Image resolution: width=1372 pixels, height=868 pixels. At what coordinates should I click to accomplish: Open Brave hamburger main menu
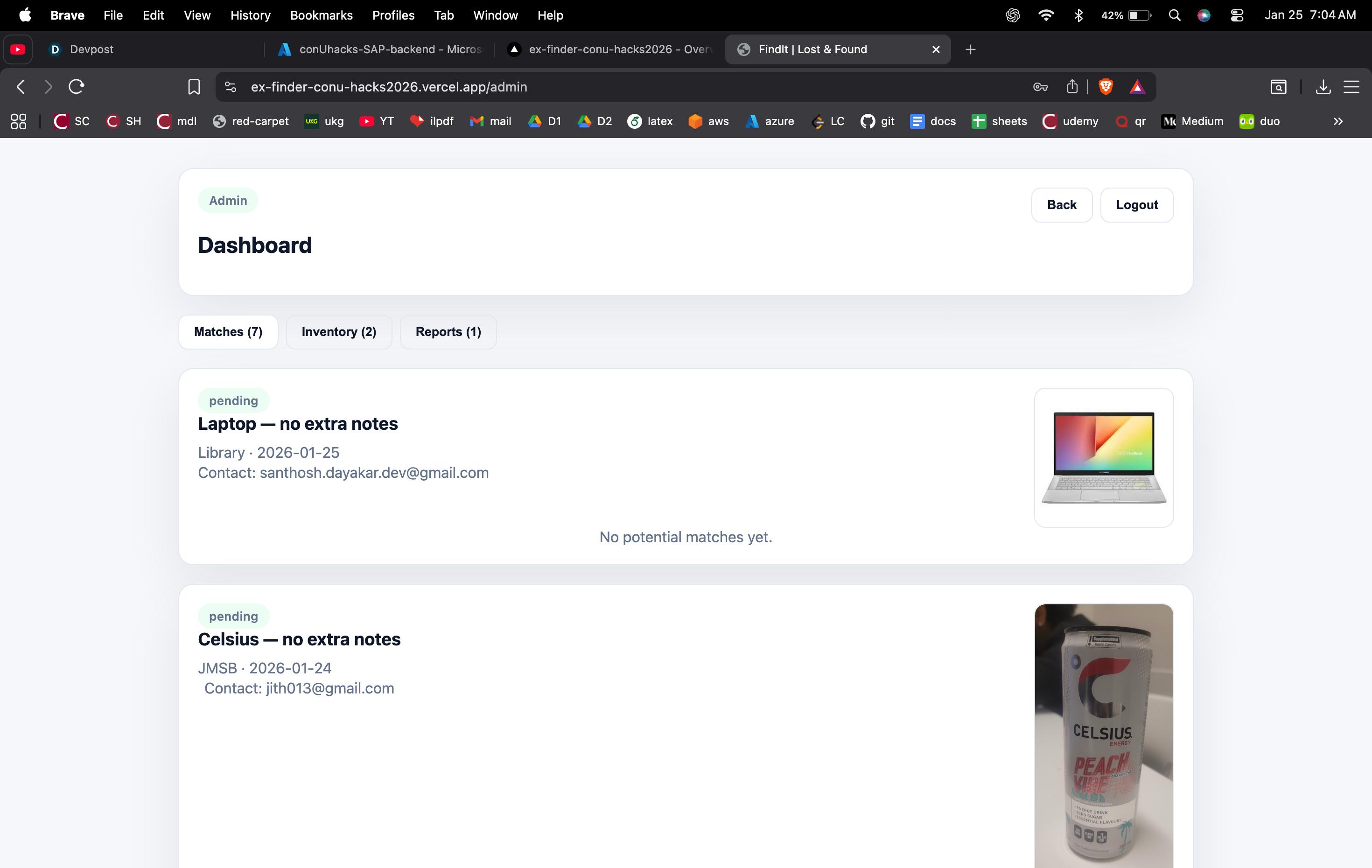click(1351, 87)
